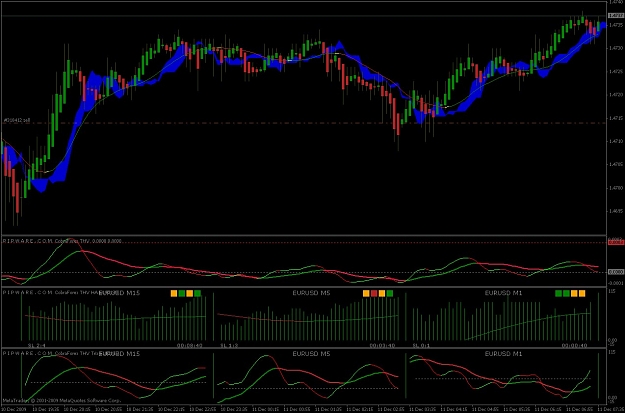Click last orange square in EURUSD M1 histogram panel
Screen dimensions: 625x413
(x=582, y=293)
